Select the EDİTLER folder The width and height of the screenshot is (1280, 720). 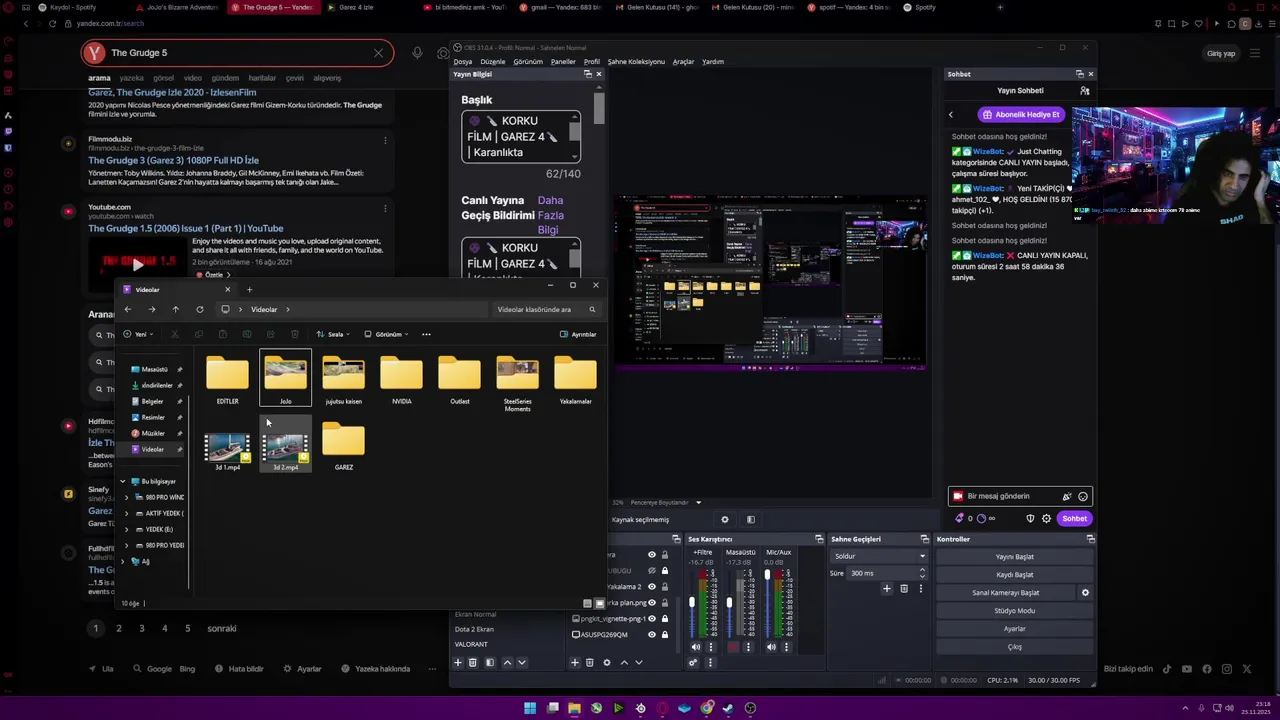(227, 380)
